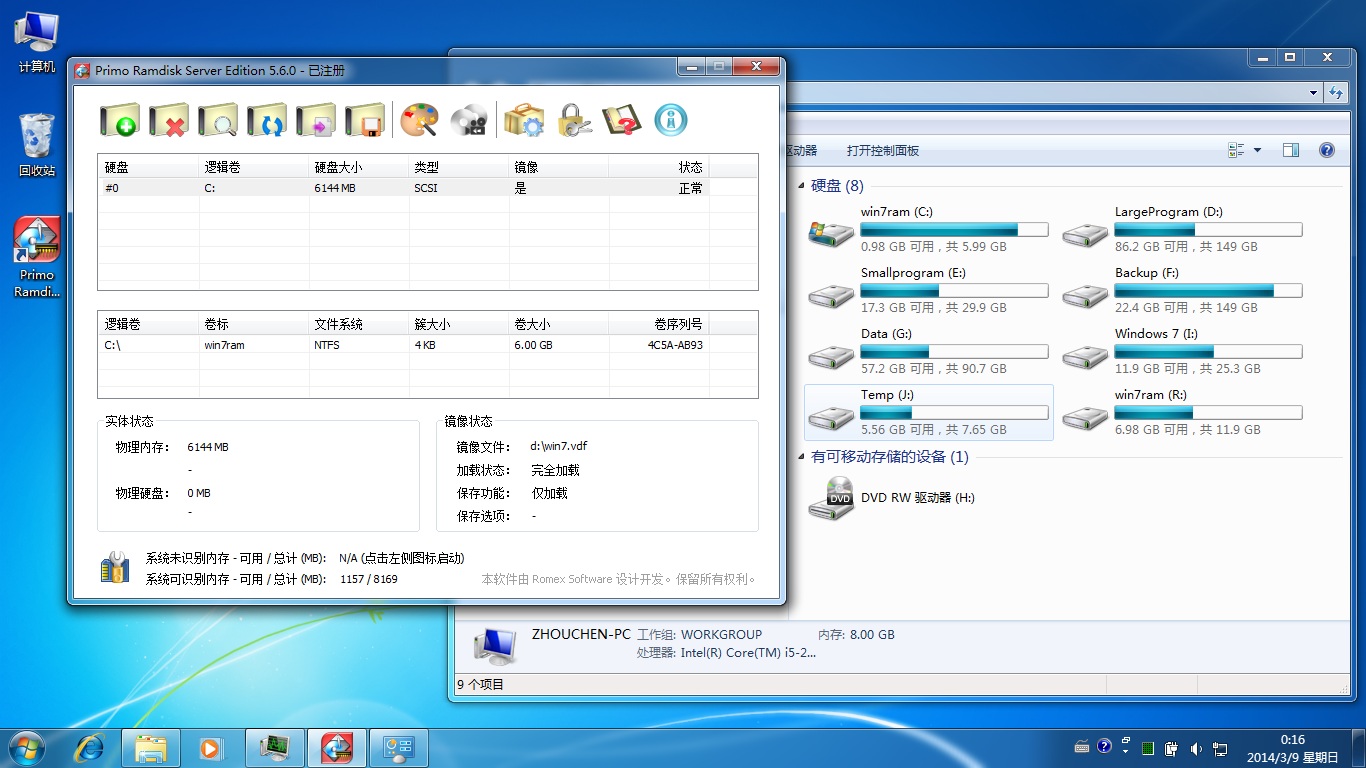This screenshot has height=768, width=1366.
Task: Collapse the 硬盘 (8) group
Action: [802, 186]
